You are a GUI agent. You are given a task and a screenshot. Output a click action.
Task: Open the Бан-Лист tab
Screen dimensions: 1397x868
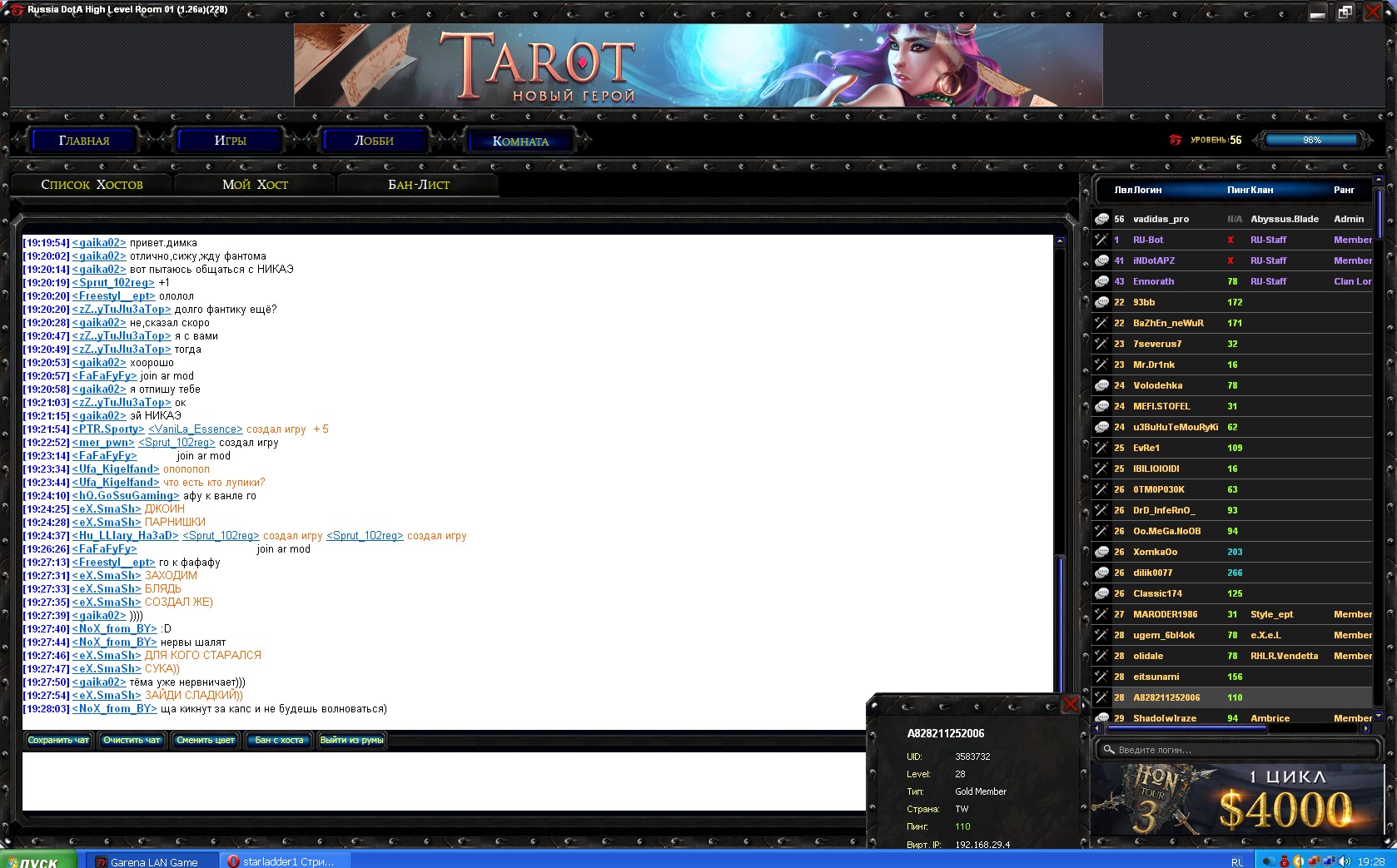(419, 185)
